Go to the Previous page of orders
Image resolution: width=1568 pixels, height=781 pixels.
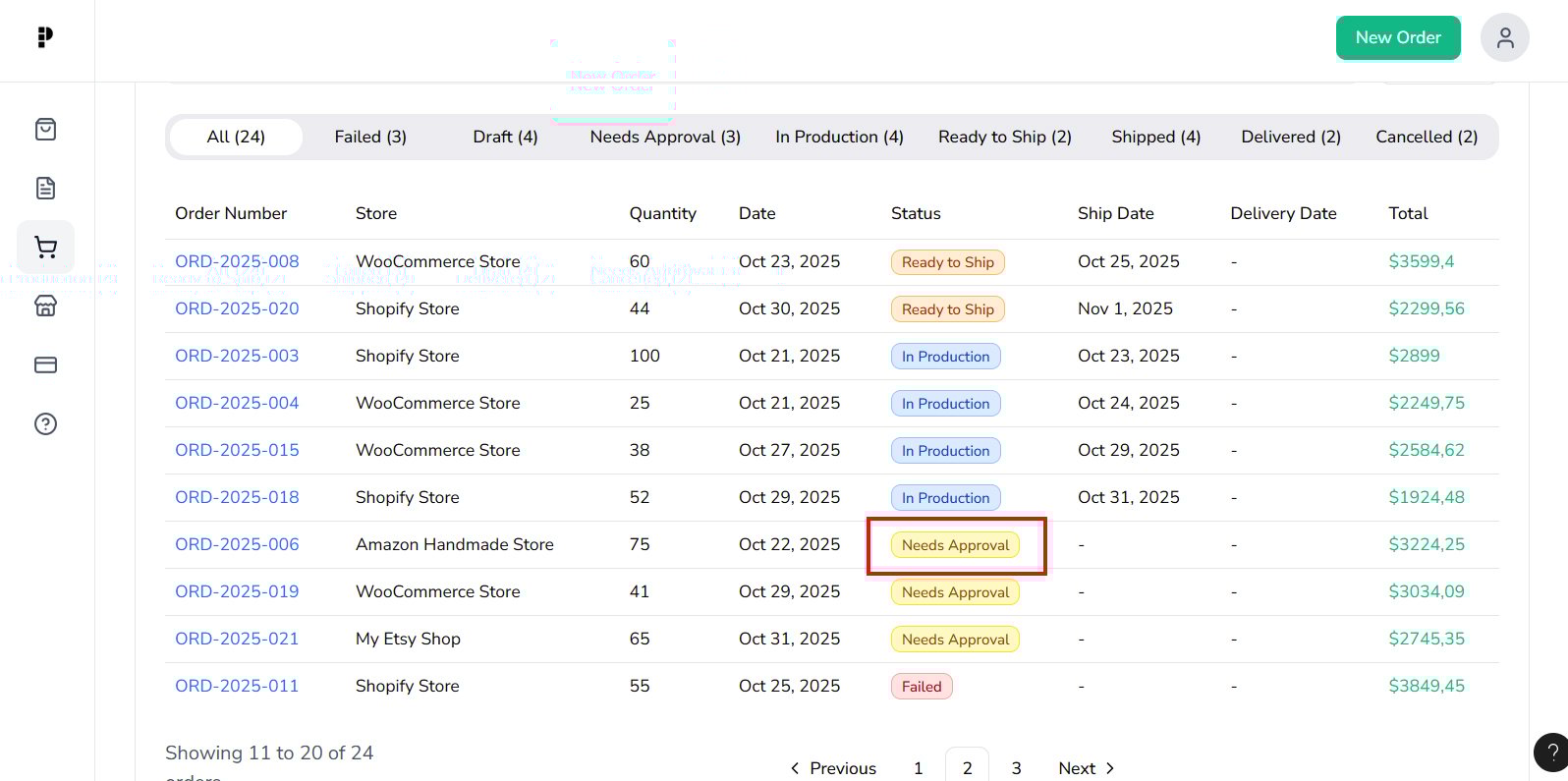[833, 768]
